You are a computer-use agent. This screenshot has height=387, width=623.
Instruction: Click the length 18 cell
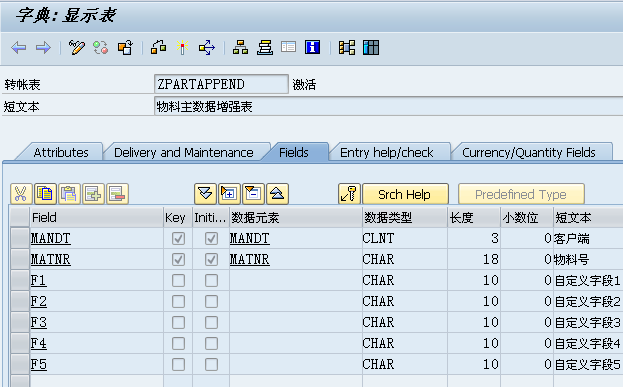pyautogui.click(x=474, y=259)
